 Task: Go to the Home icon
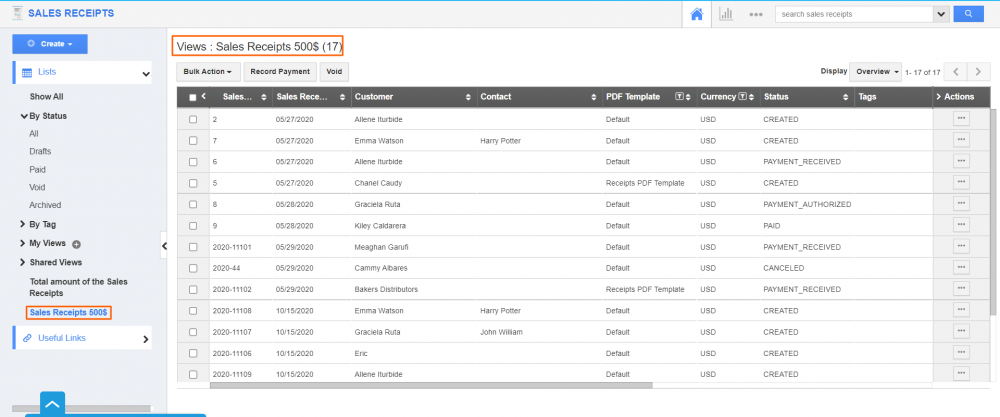(x=697, y=14)
